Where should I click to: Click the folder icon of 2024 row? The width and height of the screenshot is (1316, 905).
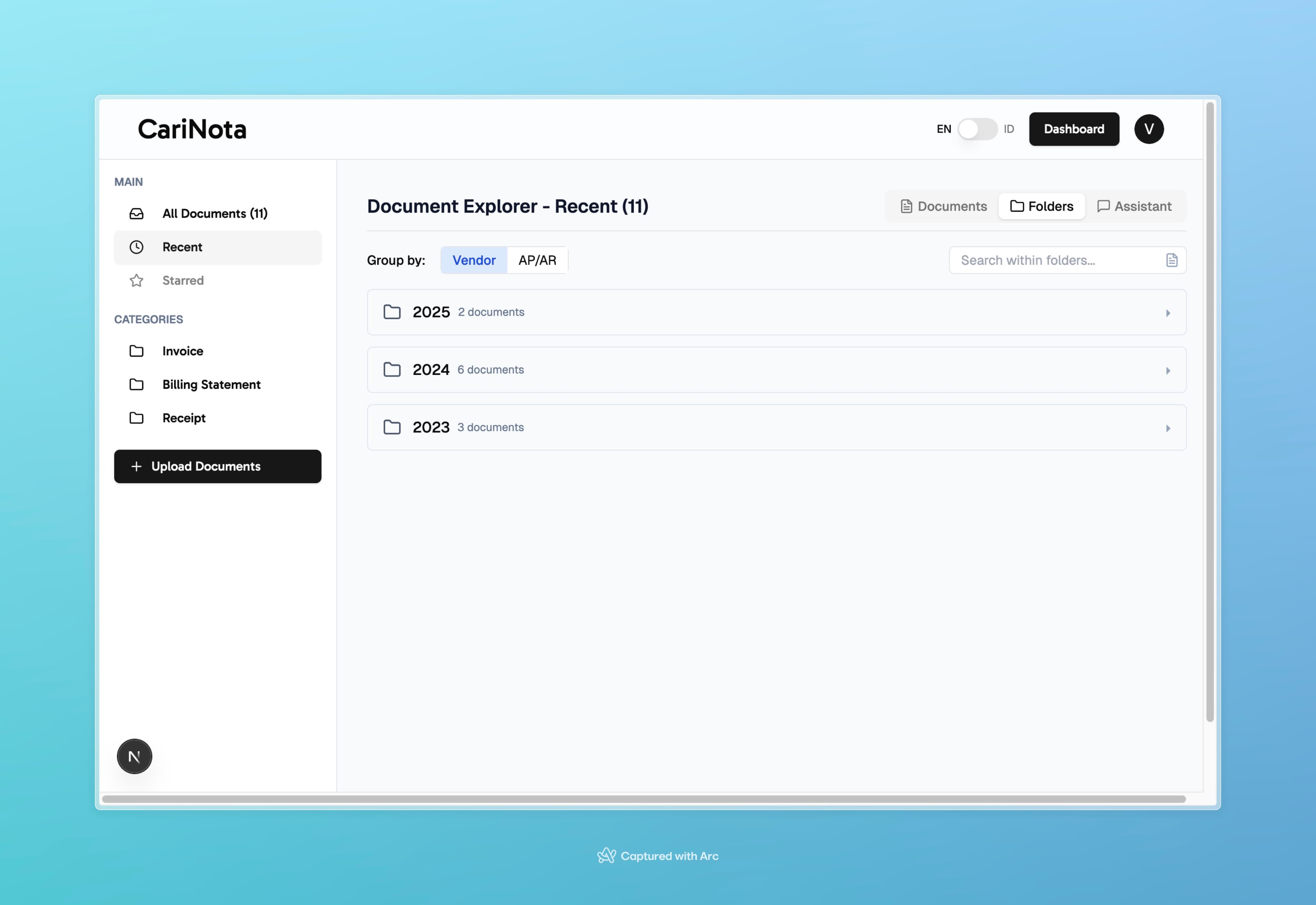pos(392,370)
